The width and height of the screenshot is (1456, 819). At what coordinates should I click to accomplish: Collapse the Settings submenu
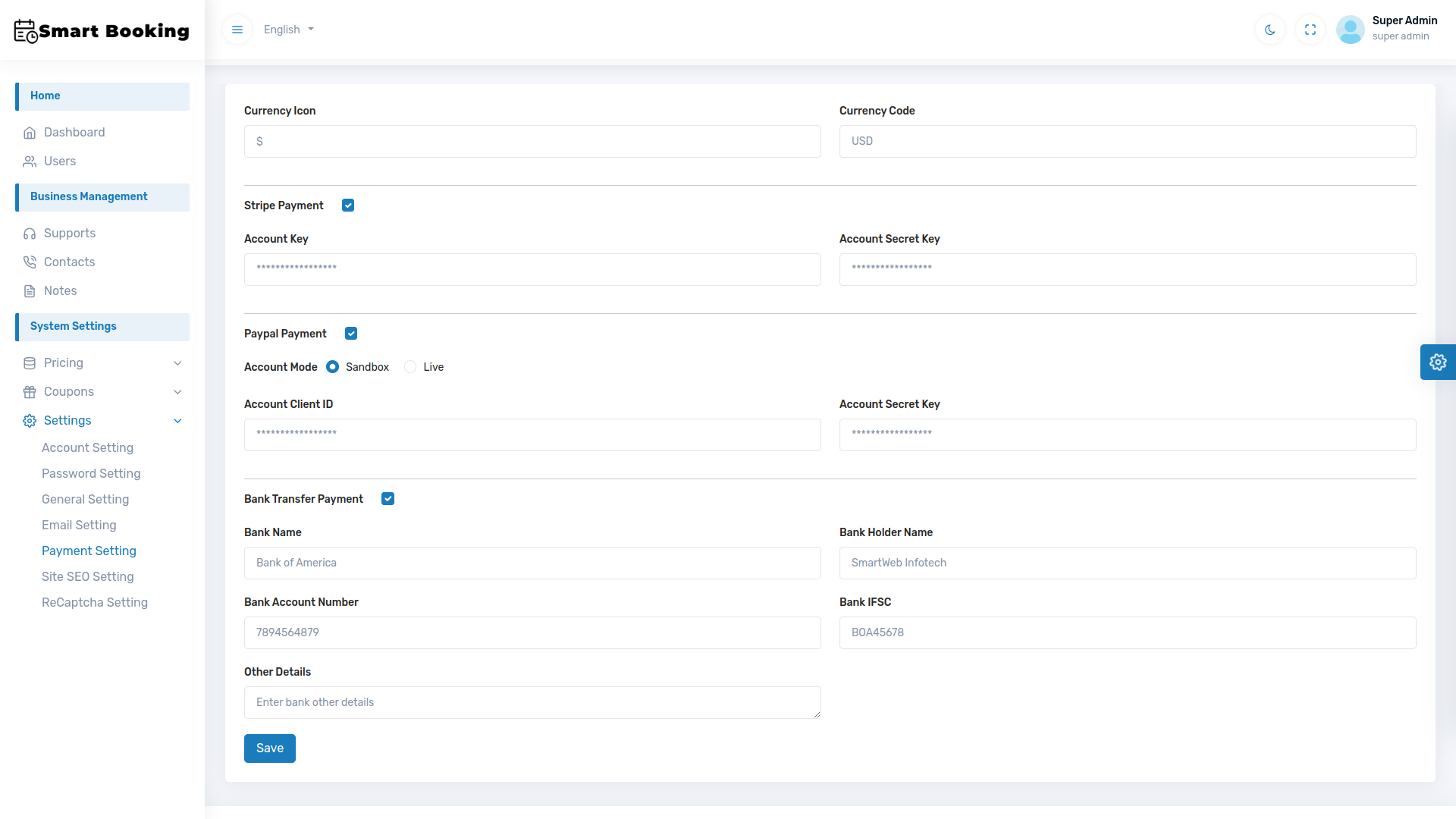(x=67, y=420)
